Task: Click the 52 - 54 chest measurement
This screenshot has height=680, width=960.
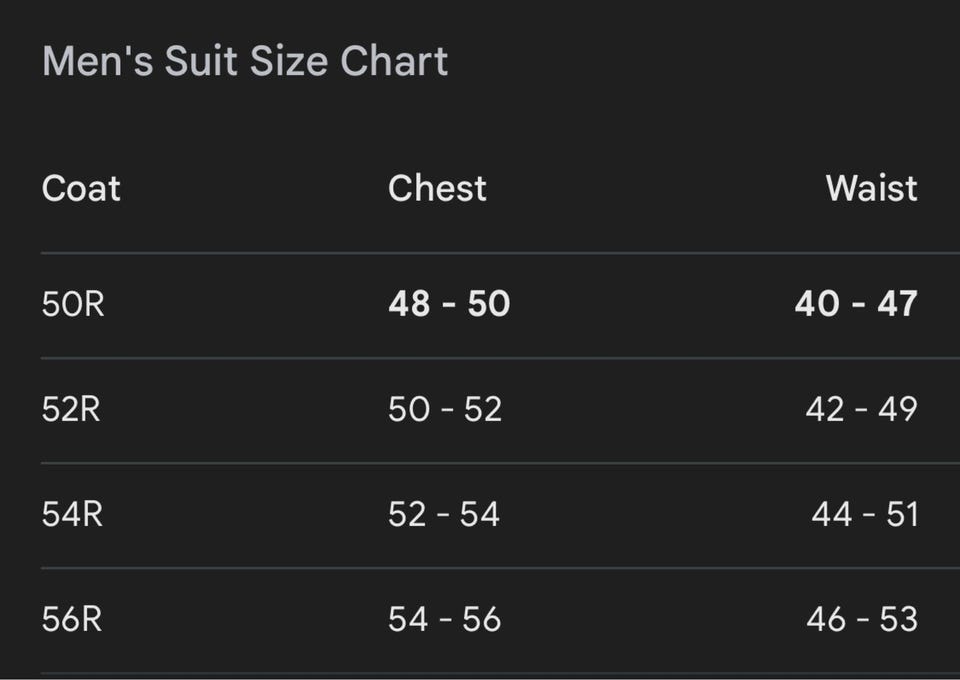Action: pyautogui.click(x=444, y=514)
